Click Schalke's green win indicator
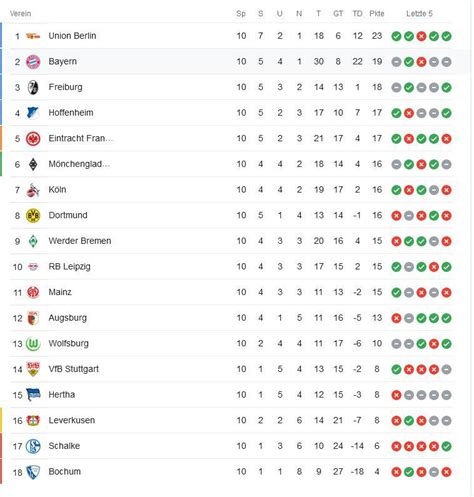Viewport: 474px width, 497px height. tap(446, 446)
